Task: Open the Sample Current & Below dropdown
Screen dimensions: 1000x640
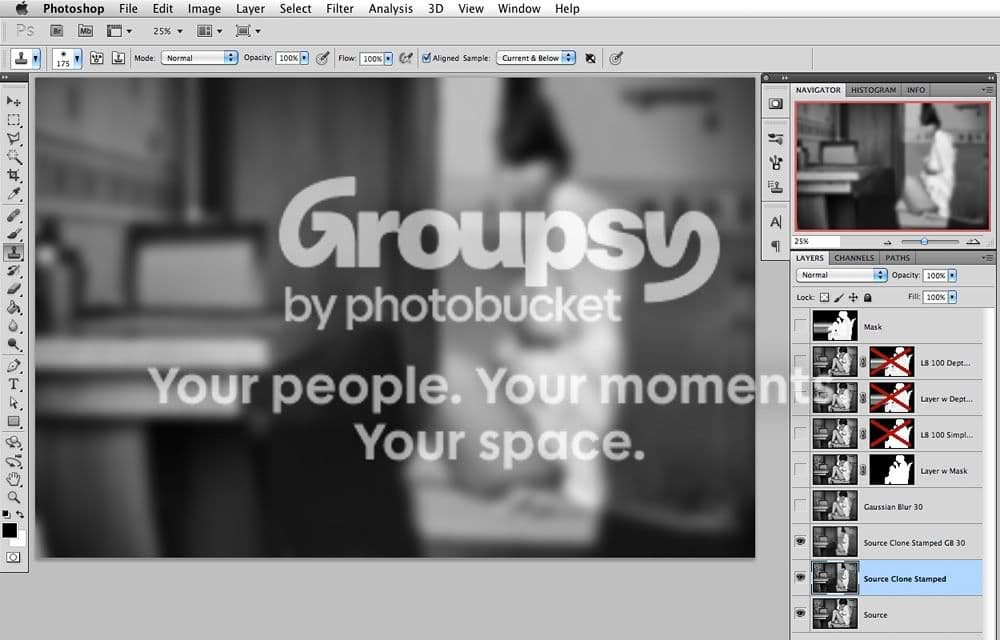Action: click(x=536, y=58)
